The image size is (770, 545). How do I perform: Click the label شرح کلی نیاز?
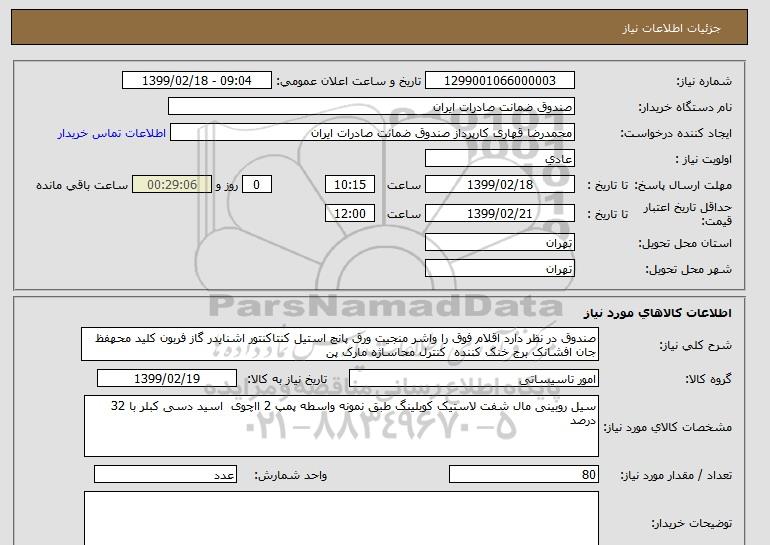(x=695, y=345)
